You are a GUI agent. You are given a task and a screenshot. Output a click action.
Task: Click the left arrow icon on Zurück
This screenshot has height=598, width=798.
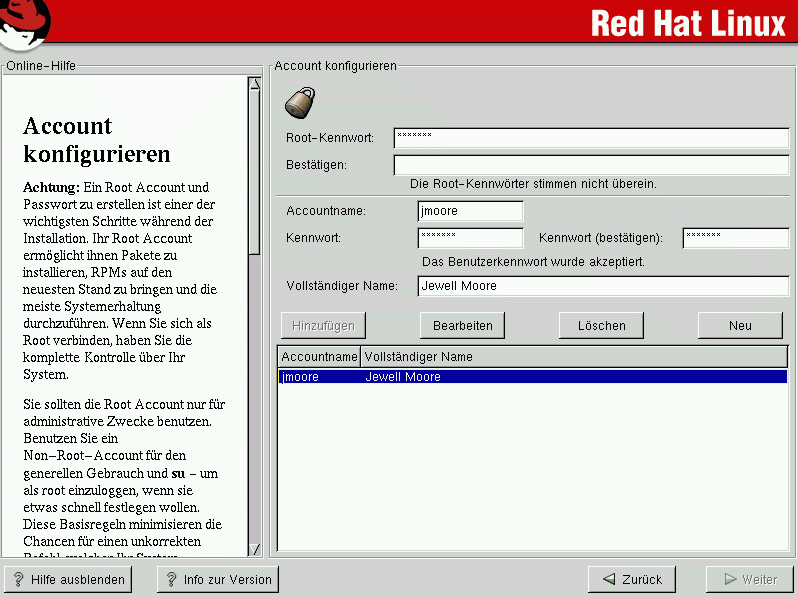tap(608, 579)
